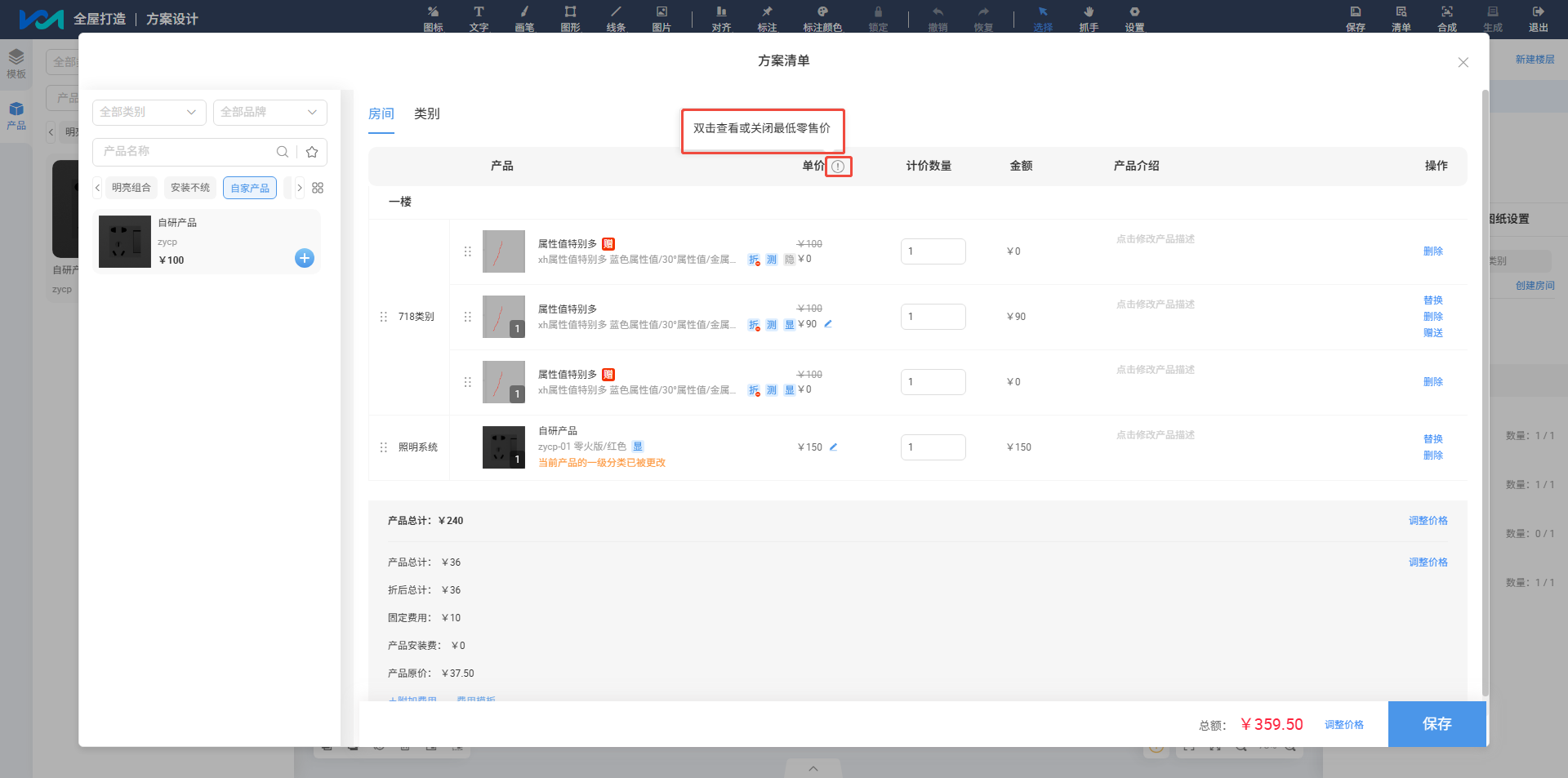This screenshot has width=1568, height=778.
Task: Toggle the 显 badge on the ¥90 product
Action: 789,325
